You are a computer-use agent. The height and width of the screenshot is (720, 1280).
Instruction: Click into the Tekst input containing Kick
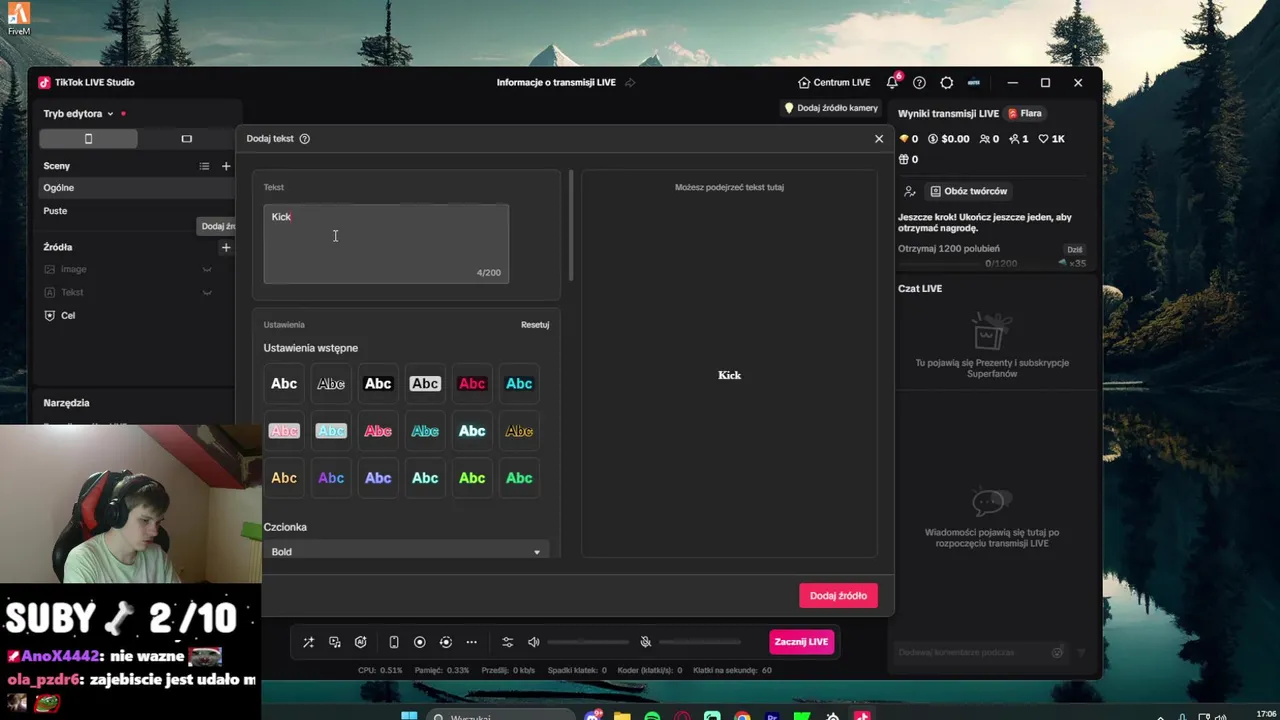(386, 243)
